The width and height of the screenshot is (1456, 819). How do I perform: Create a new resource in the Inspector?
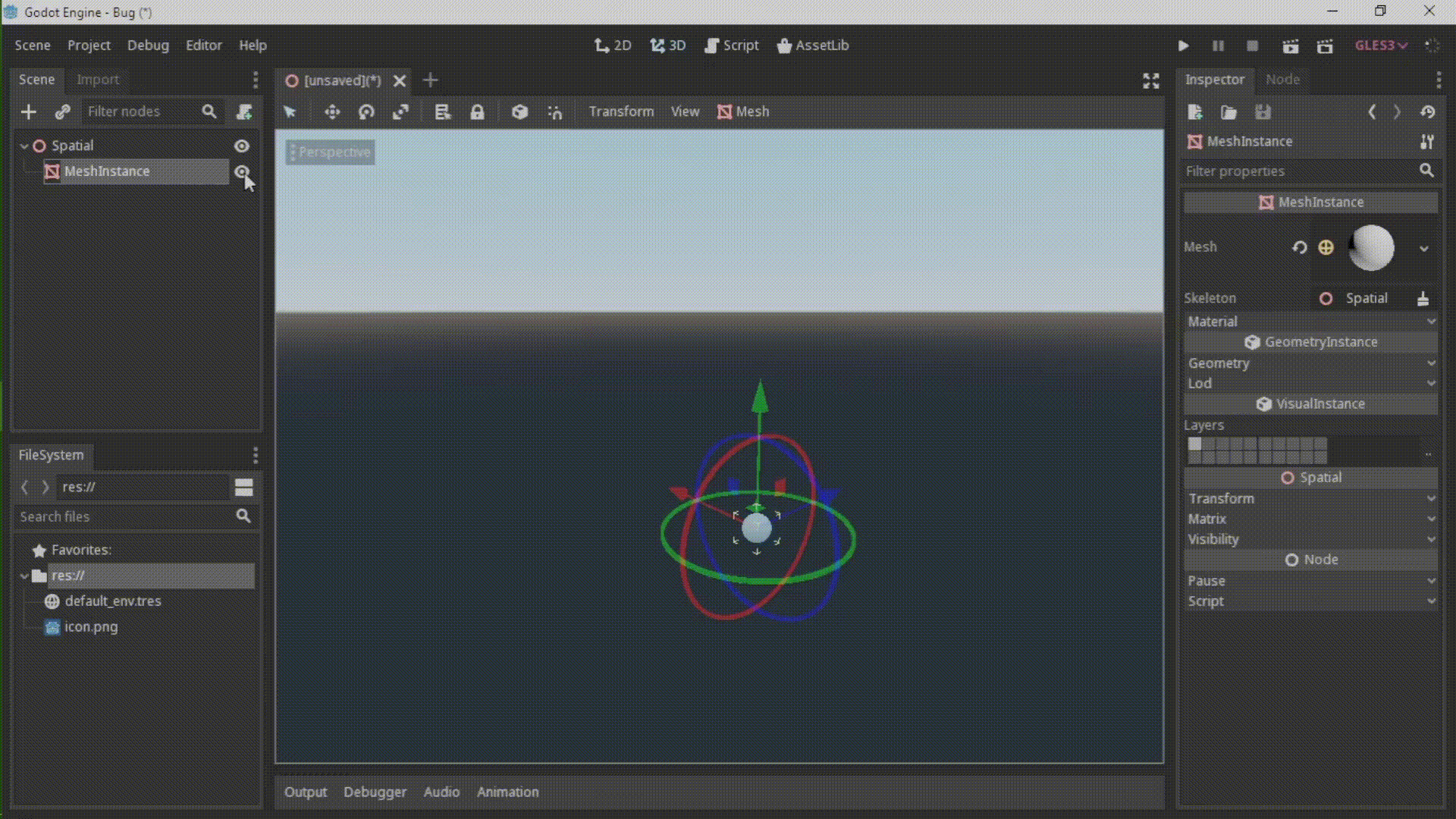(x=1195, y=111)
